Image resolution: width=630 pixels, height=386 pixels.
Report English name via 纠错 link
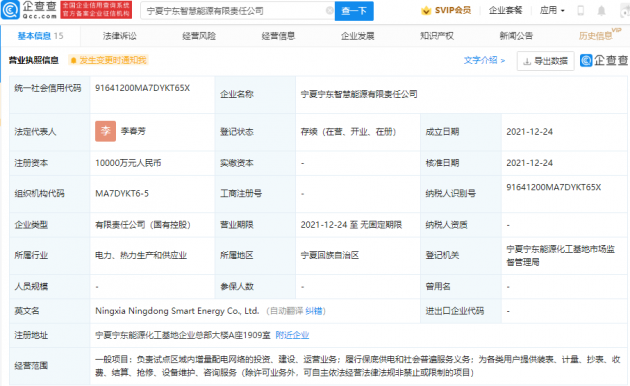[313, 311]
